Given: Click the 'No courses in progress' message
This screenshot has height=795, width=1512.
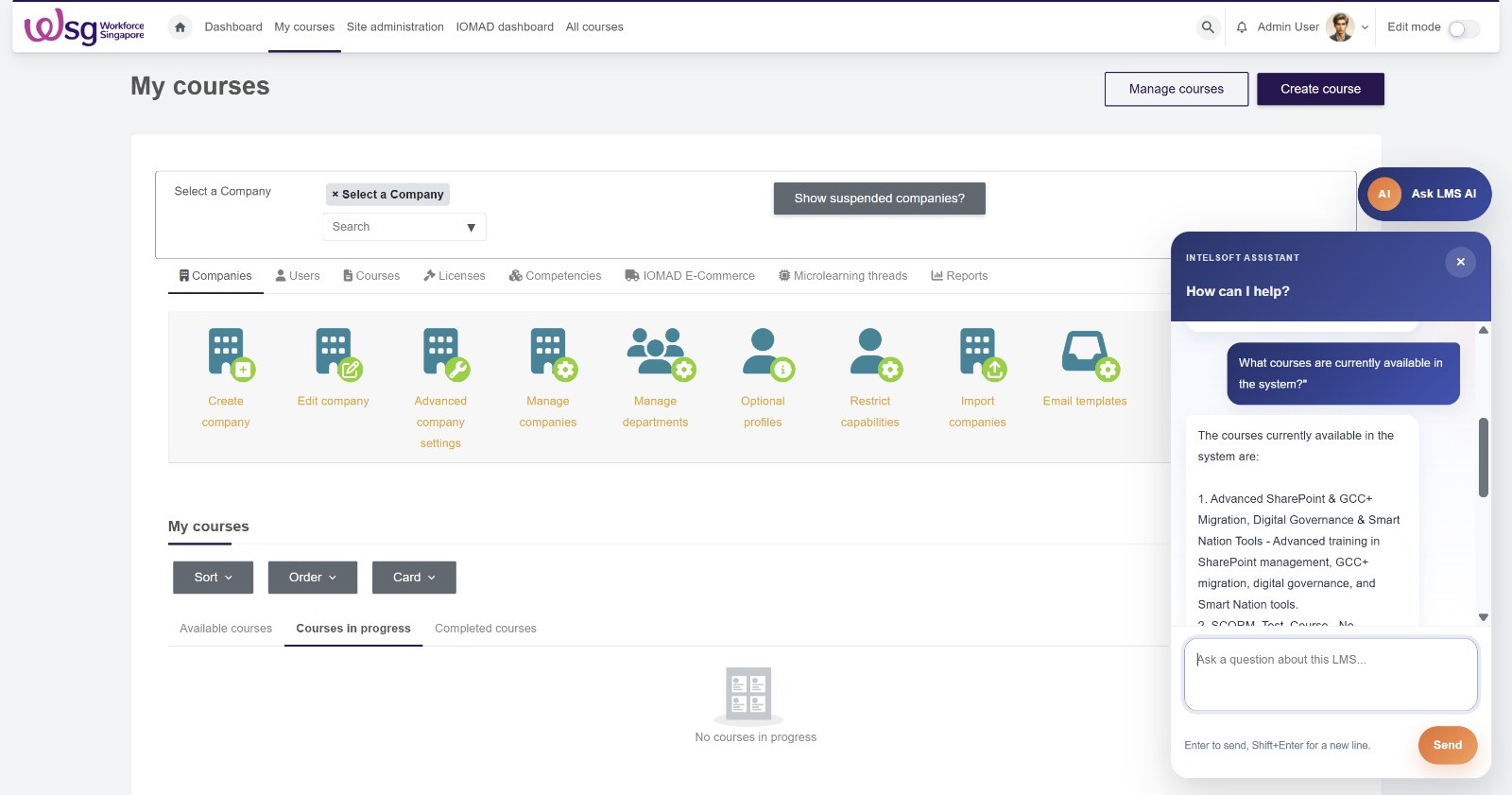Looking at the screenshot, I should (x=756, y=737).
